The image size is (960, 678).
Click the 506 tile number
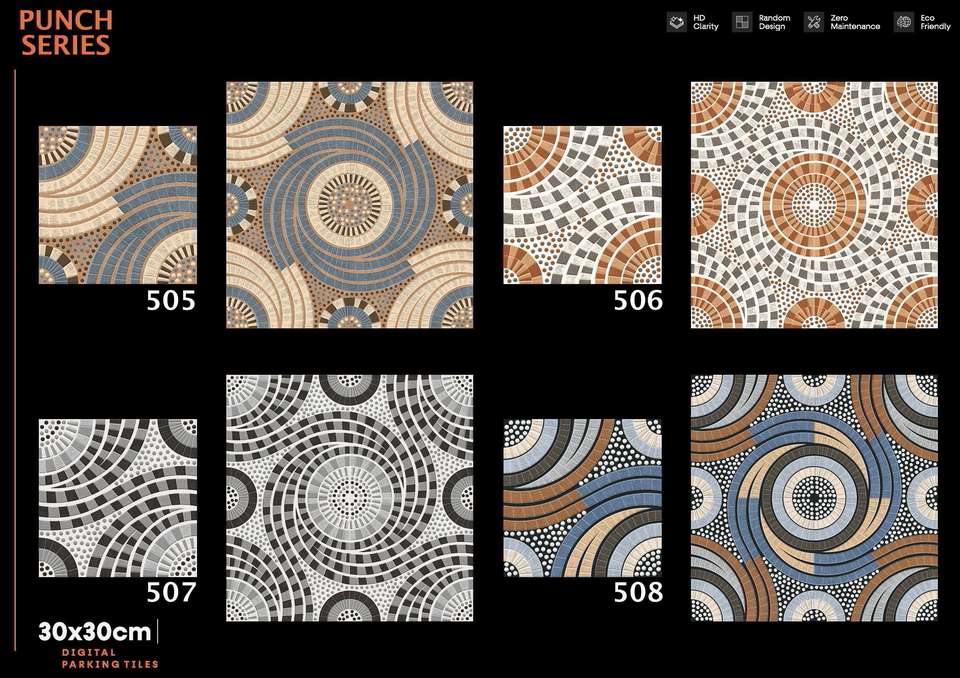tap(638, 300)
